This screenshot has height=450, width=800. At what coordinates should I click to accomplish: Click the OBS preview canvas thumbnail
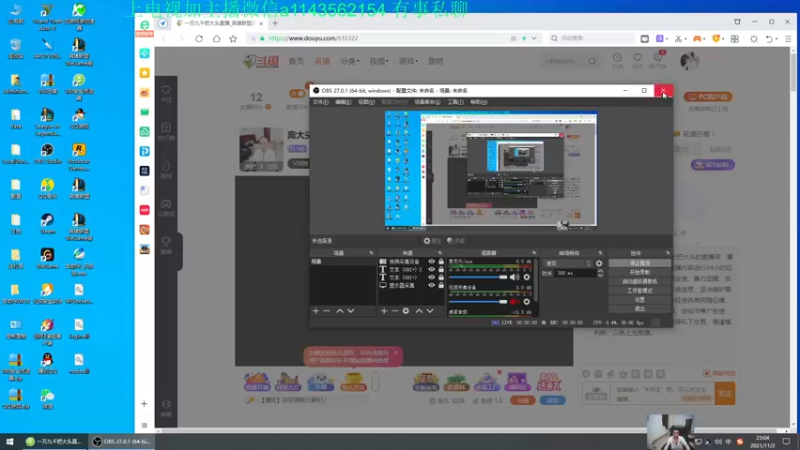490,169
